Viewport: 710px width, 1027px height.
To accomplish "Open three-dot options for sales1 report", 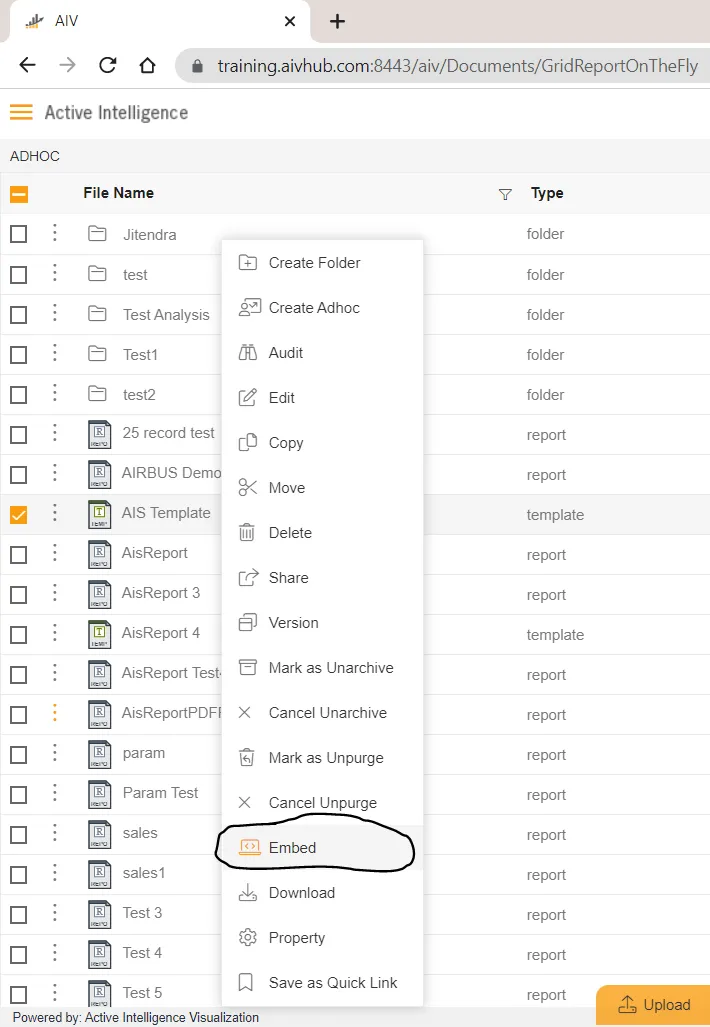I will (55, 872).
